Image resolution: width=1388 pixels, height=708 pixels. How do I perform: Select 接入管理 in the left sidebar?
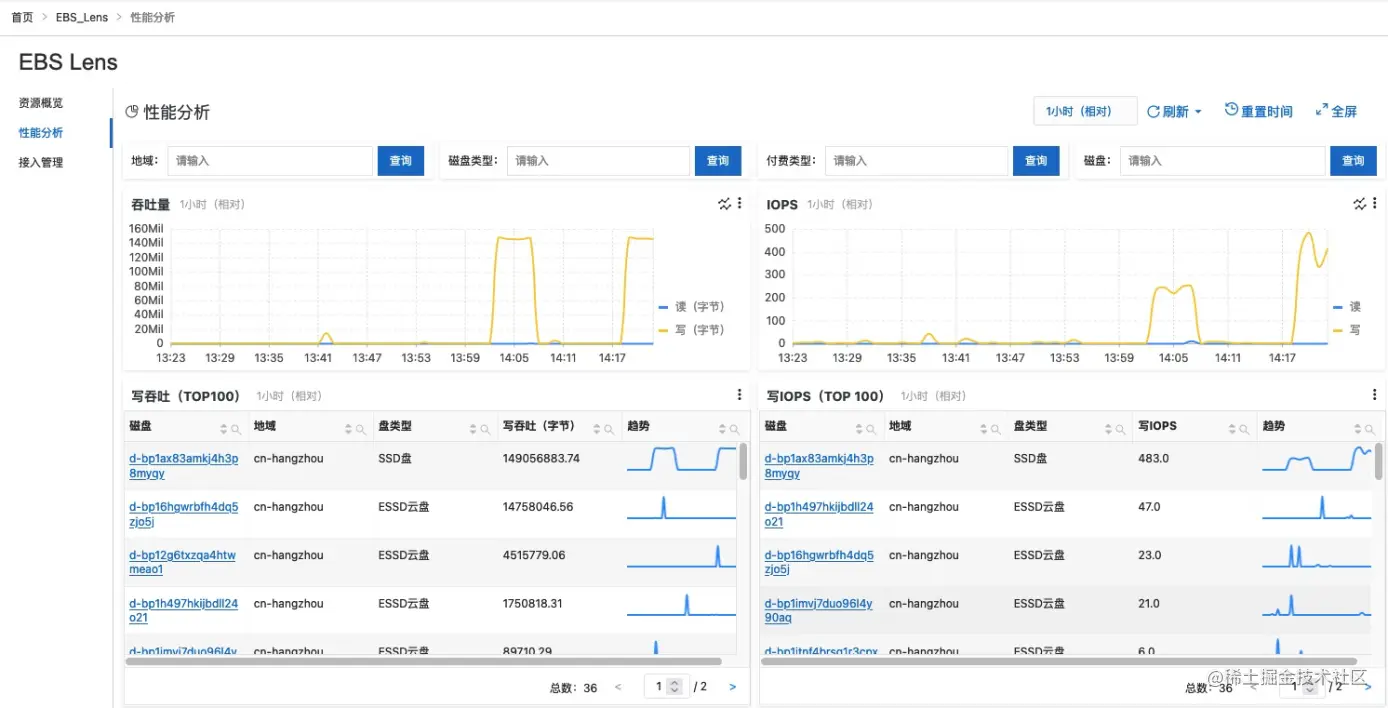(41, 162)
